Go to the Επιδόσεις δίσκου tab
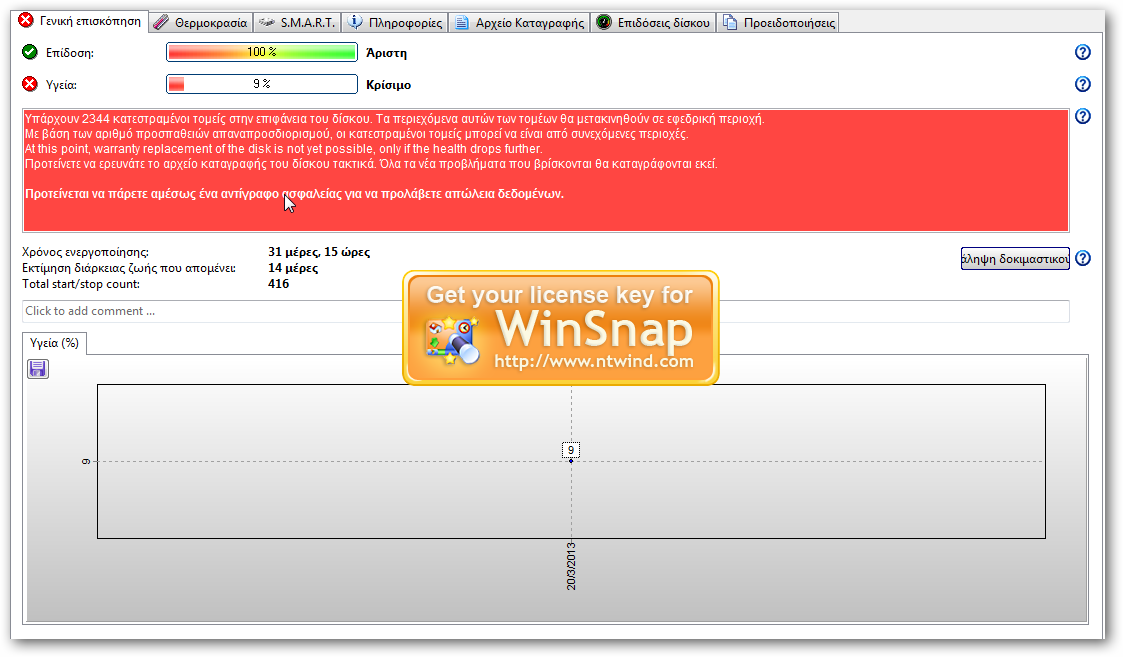The image size is (1123, 657). [x=653, y=23]
